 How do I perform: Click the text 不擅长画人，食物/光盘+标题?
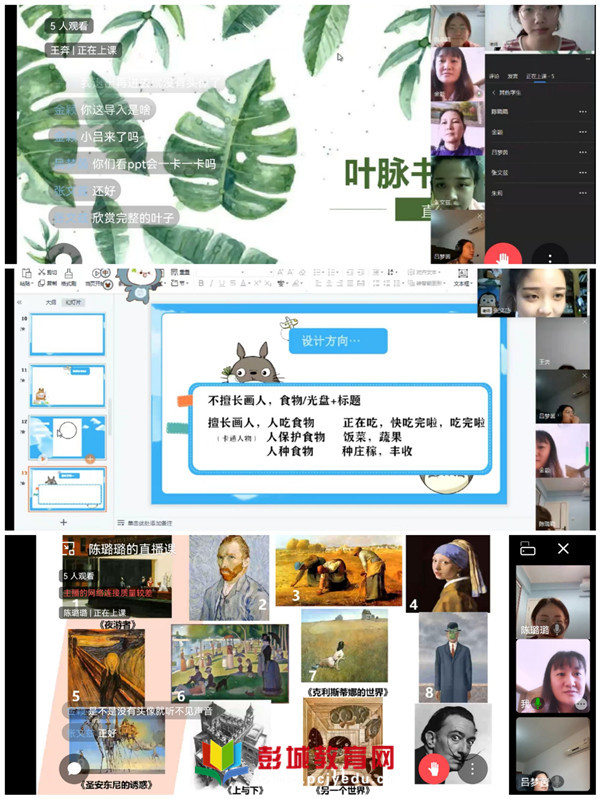284,401
